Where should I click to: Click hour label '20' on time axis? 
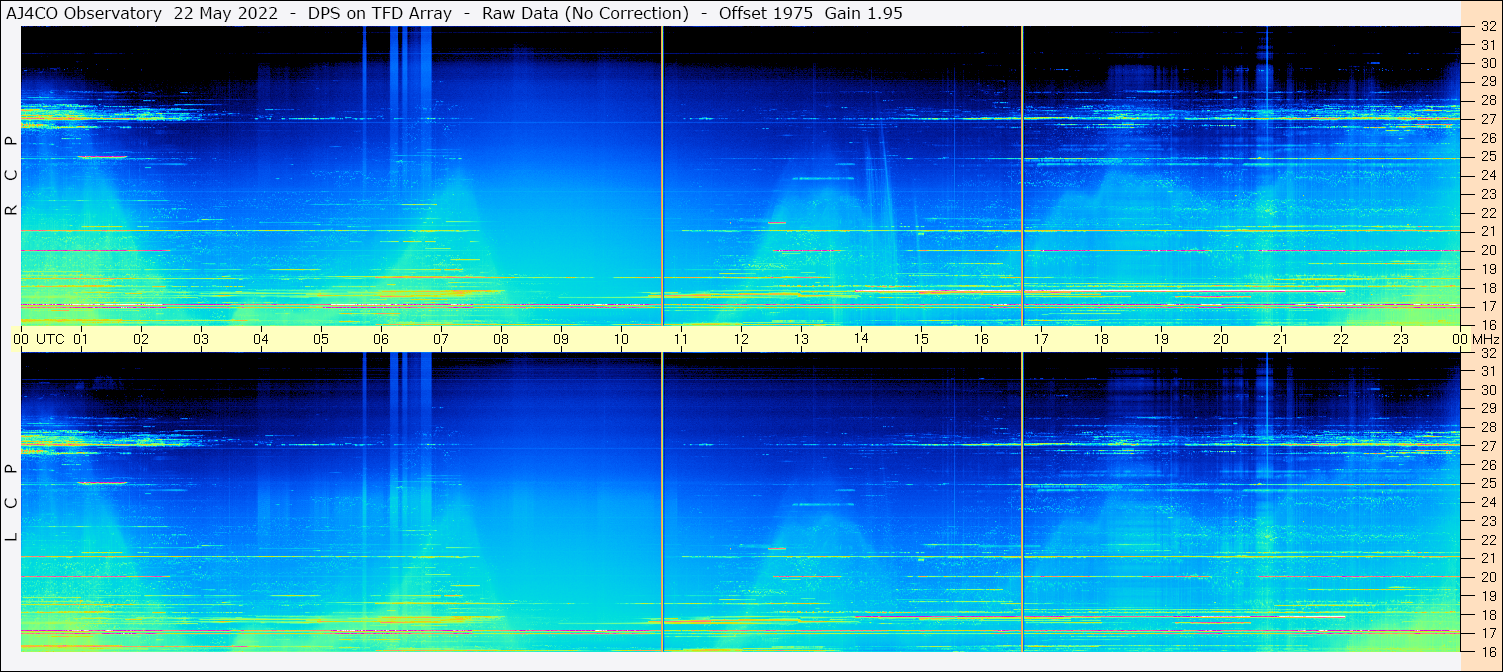[1221, 339]
